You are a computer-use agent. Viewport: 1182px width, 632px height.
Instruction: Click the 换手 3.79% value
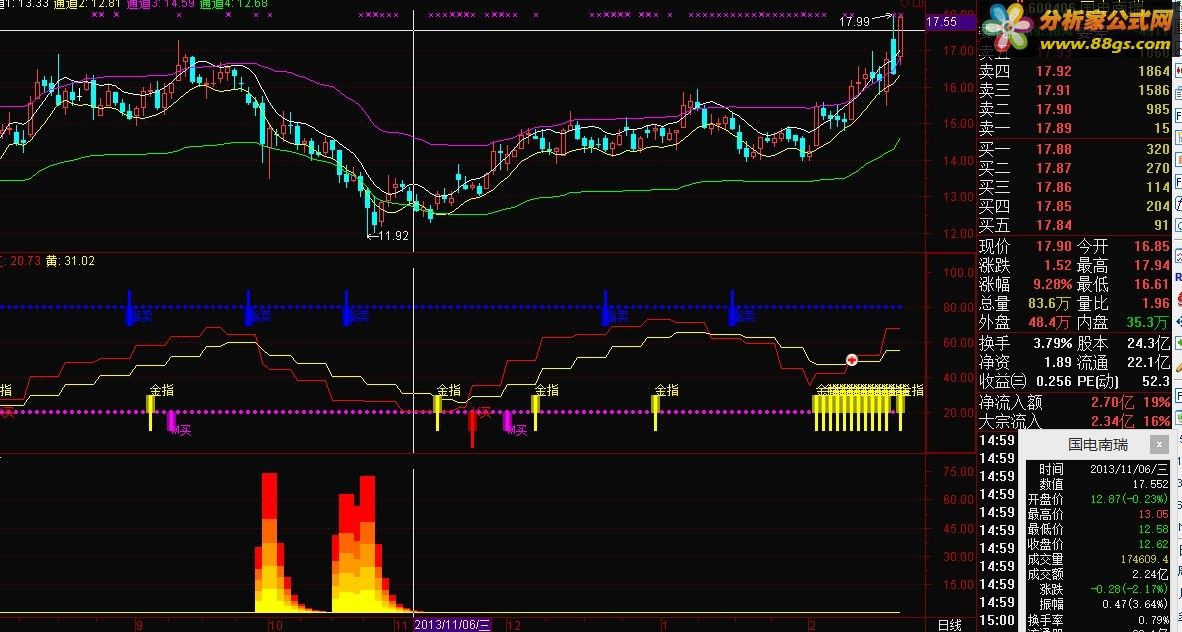pyautogui.click(x=1053, y=343)
